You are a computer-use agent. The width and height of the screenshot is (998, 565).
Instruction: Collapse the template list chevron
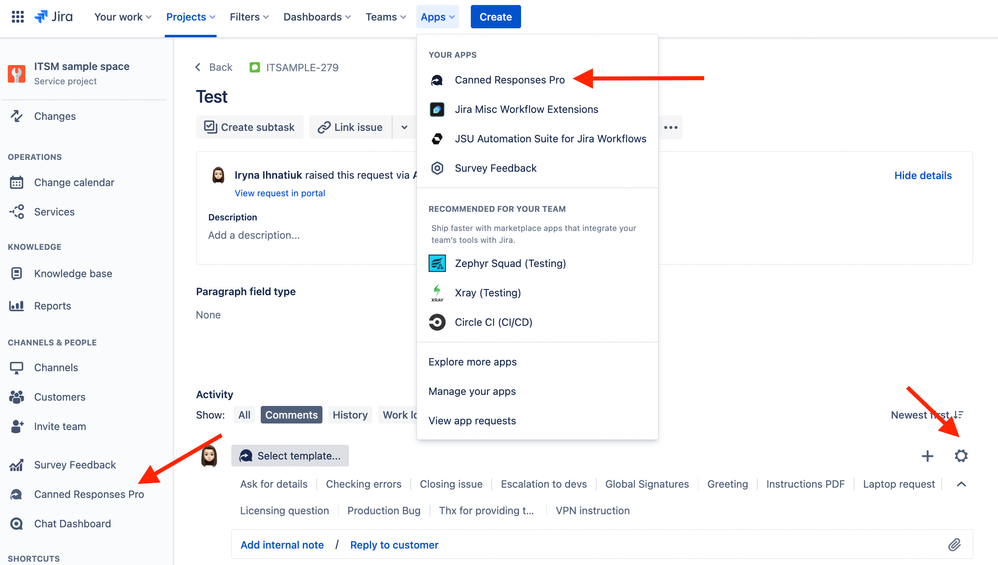pos(961,484)
